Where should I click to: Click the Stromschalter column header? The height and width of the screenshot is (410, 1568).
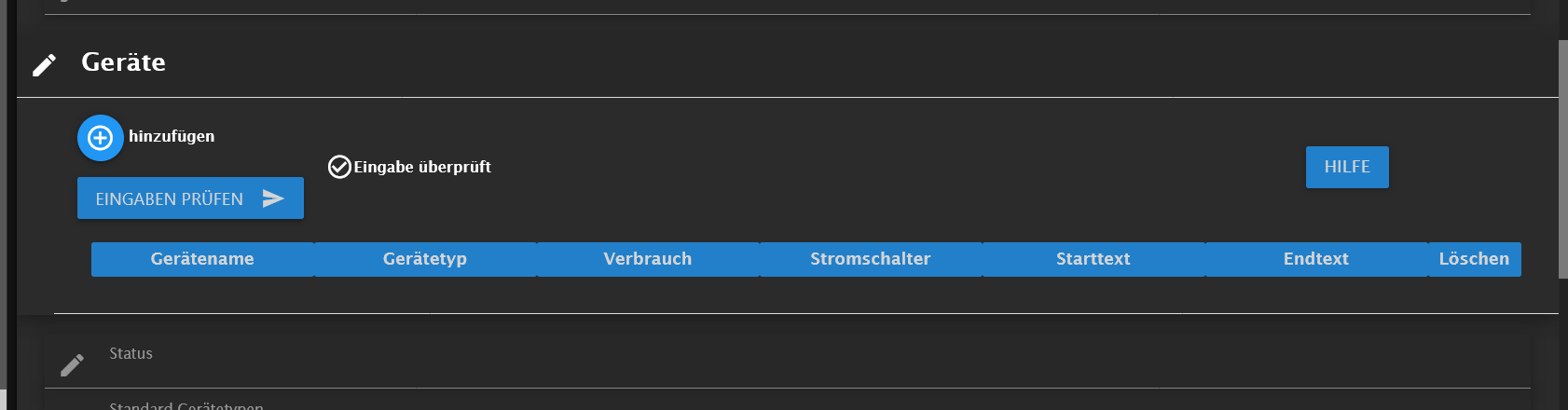pyautogui.click(x=871, y=259)
